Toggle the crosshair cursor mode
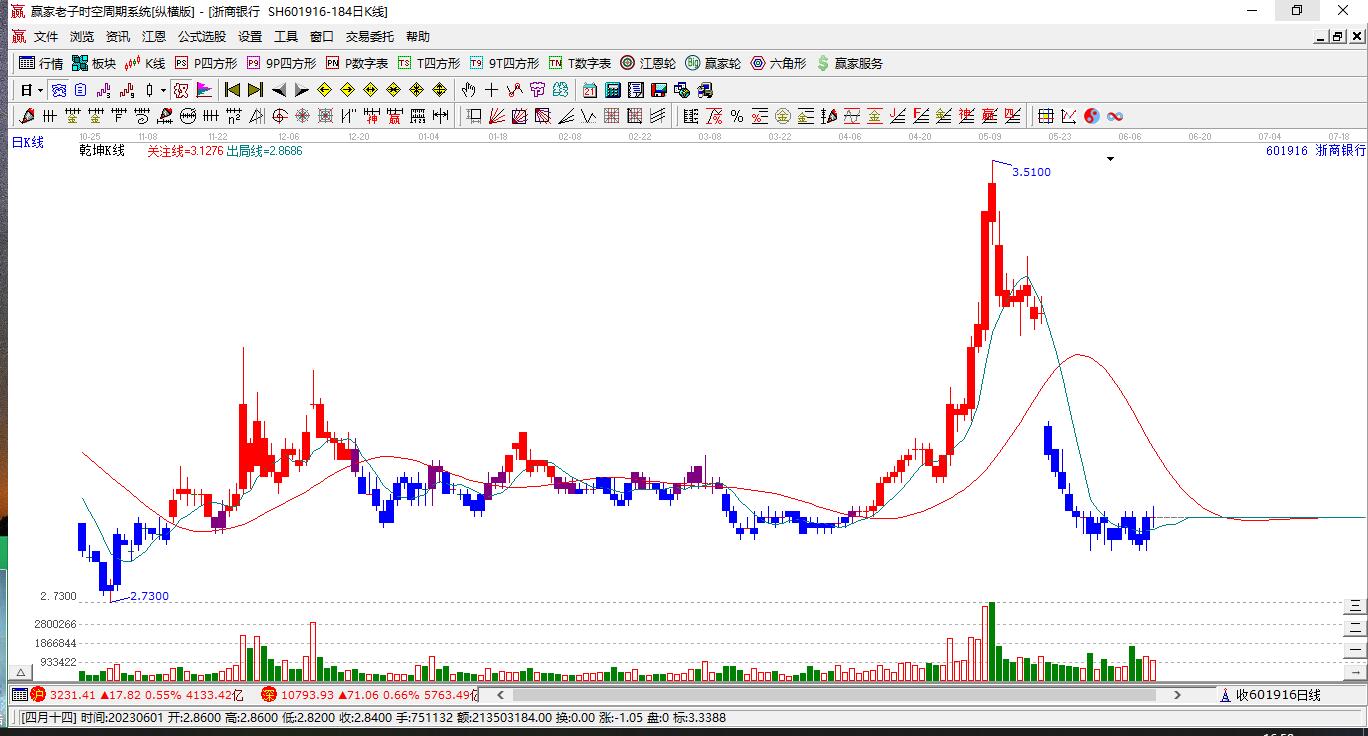Screen dimensions: 1368x736 point(493,90)
